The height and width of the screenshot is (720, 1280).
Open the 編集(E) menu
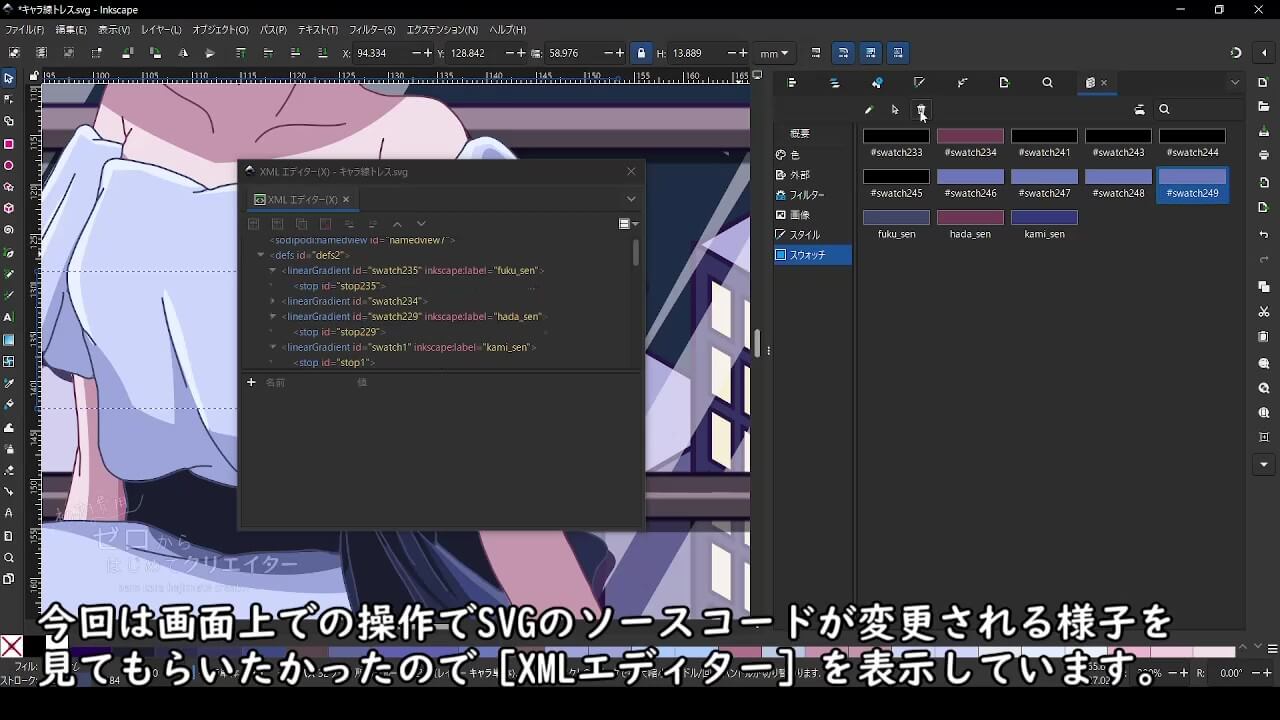pos(71,30)
